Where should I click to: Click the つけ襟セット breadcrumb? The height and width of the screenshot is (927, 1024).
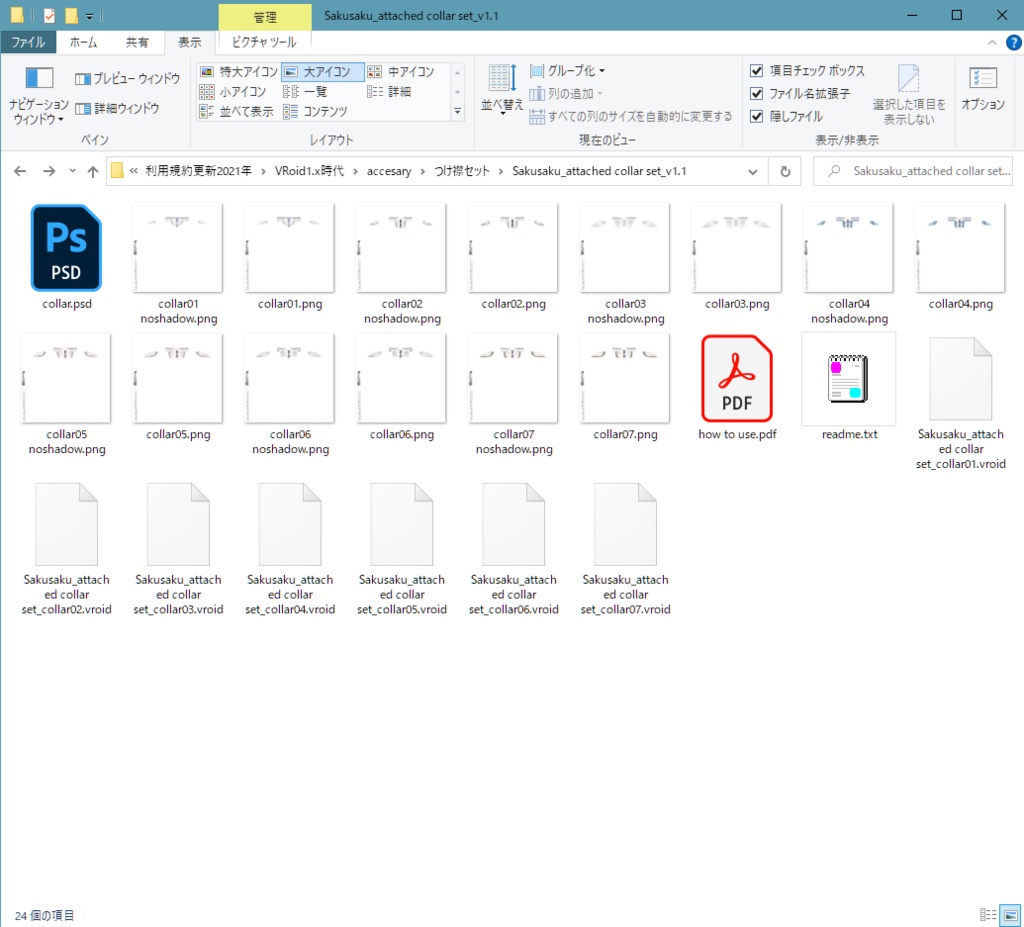462,171
